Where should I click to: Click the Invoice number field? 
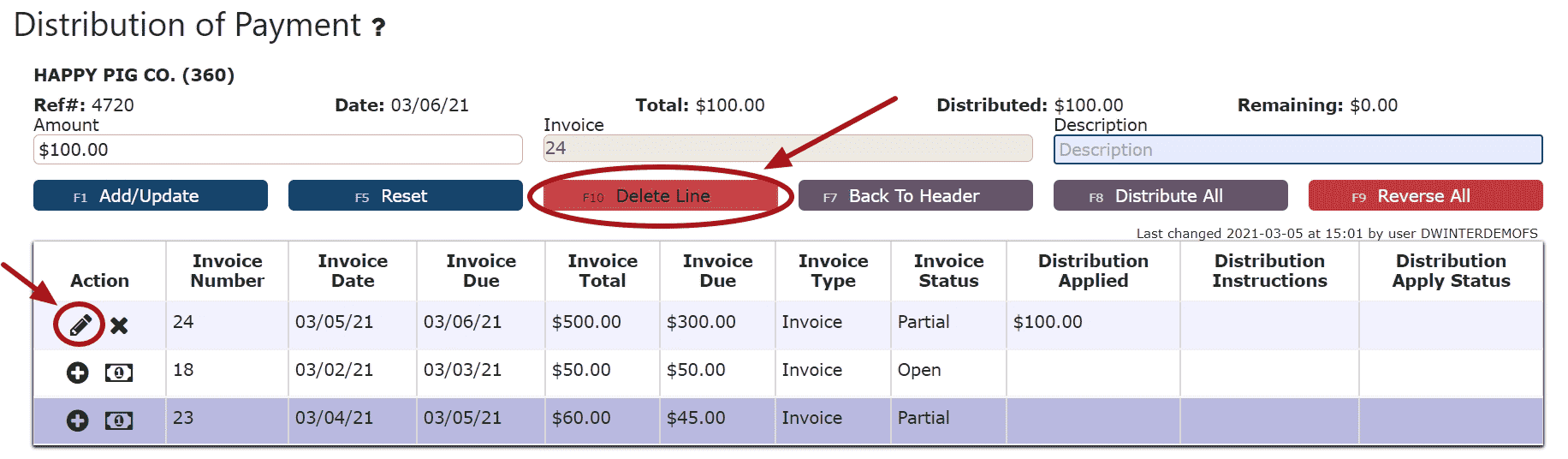click(787, 148)
